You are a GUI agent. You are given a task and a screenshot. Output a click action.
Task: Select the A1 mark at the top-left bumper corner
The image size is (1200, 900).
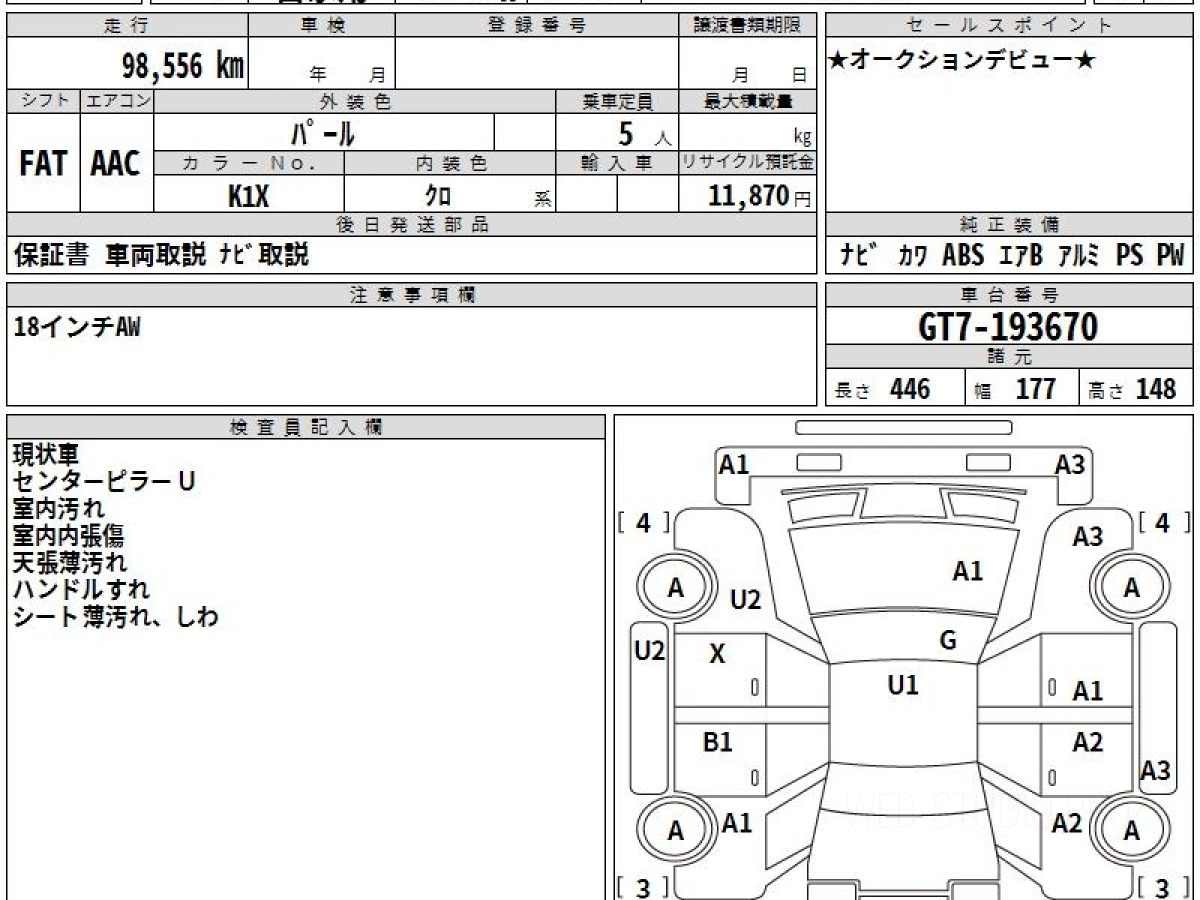(x=735, y=463)
